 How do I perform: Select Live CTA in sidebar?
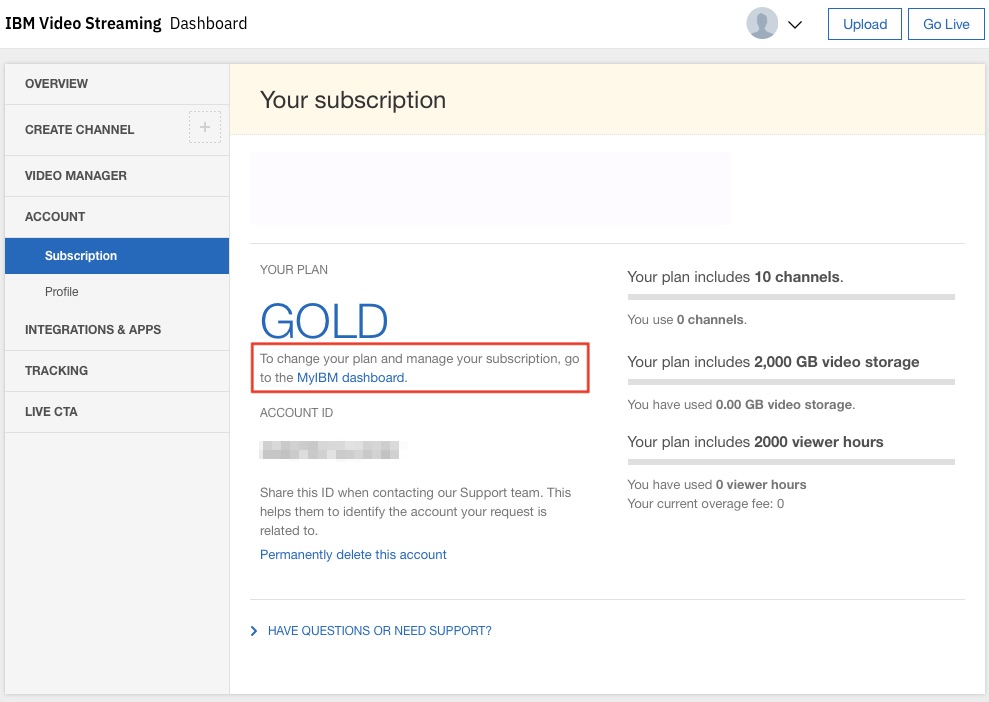tap(117, 412)
